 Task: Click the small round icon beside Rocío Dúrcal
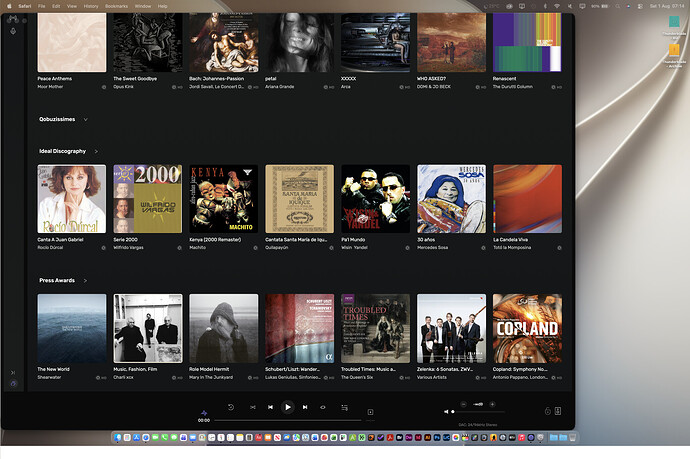click(x=103, y=248)
